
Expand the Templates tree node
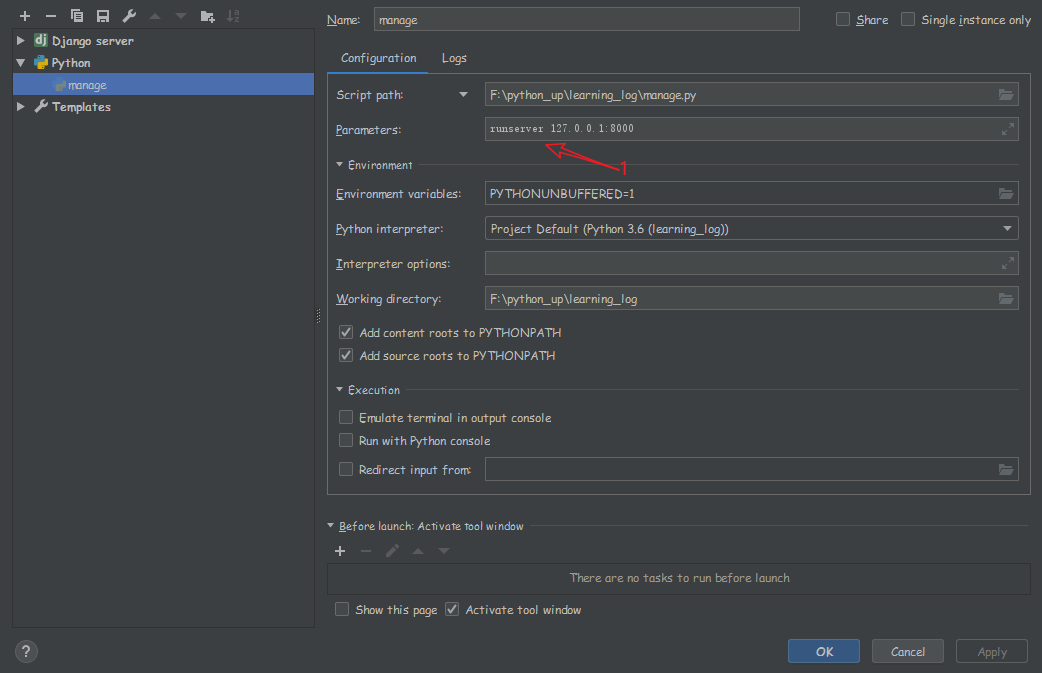(21, 106)
